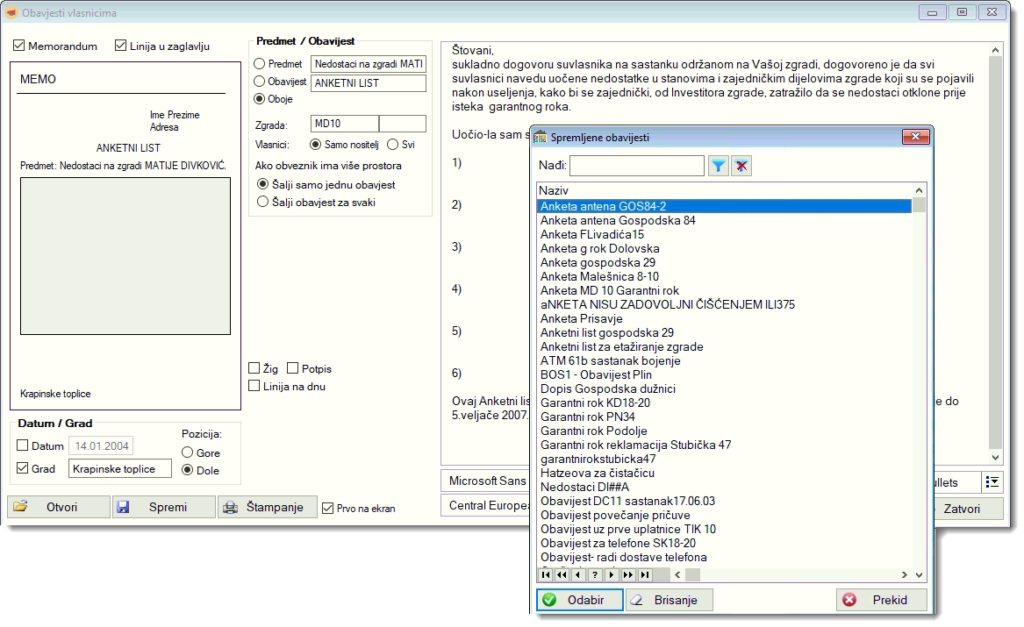The image size is (1024, 627).
Task: Click the letter text area's scroll down arrow
Action: coord(995,457)
